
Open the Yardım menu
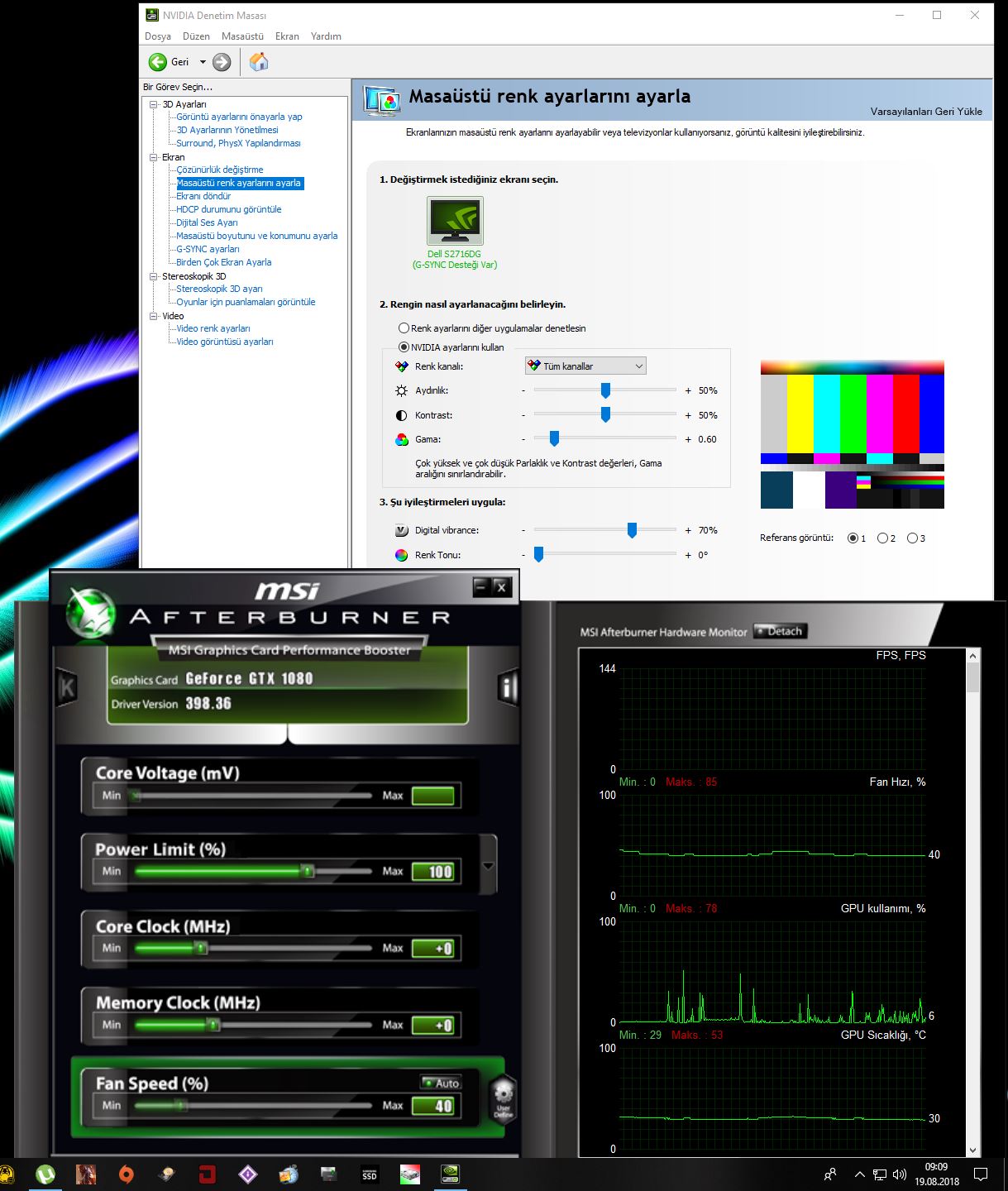[x=326, y=36]
